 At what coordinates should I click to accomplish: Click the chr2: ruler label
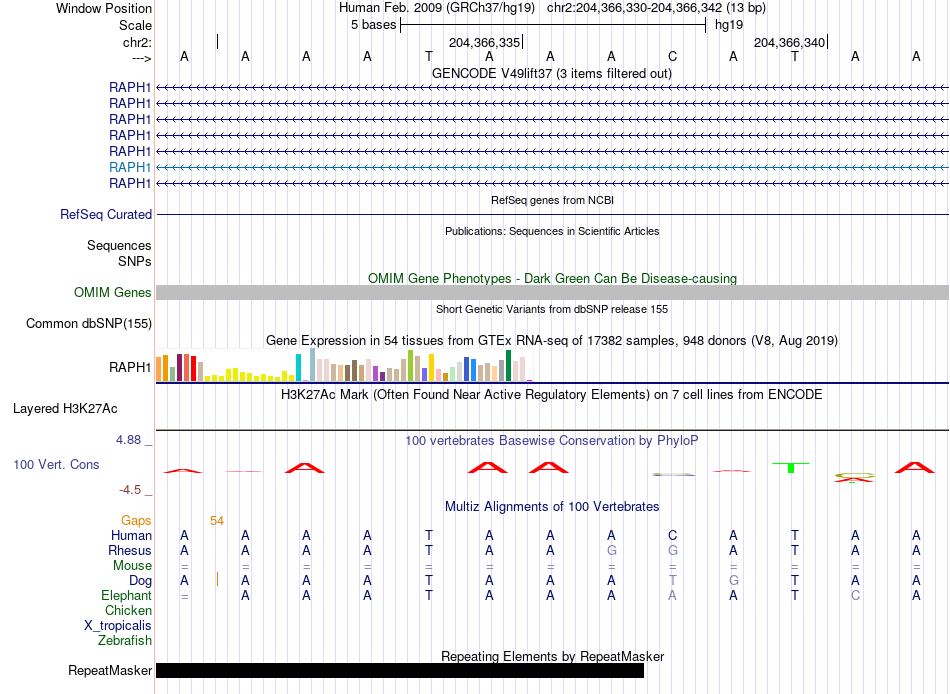138,42
